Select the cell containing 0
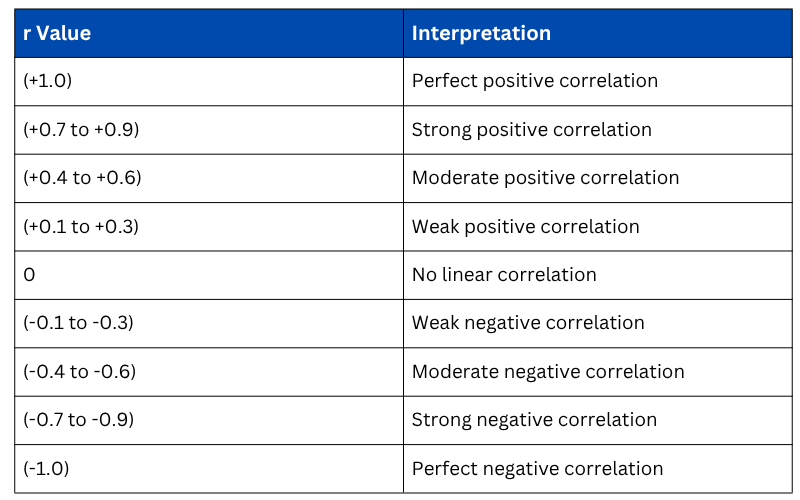 click(29, 275)
